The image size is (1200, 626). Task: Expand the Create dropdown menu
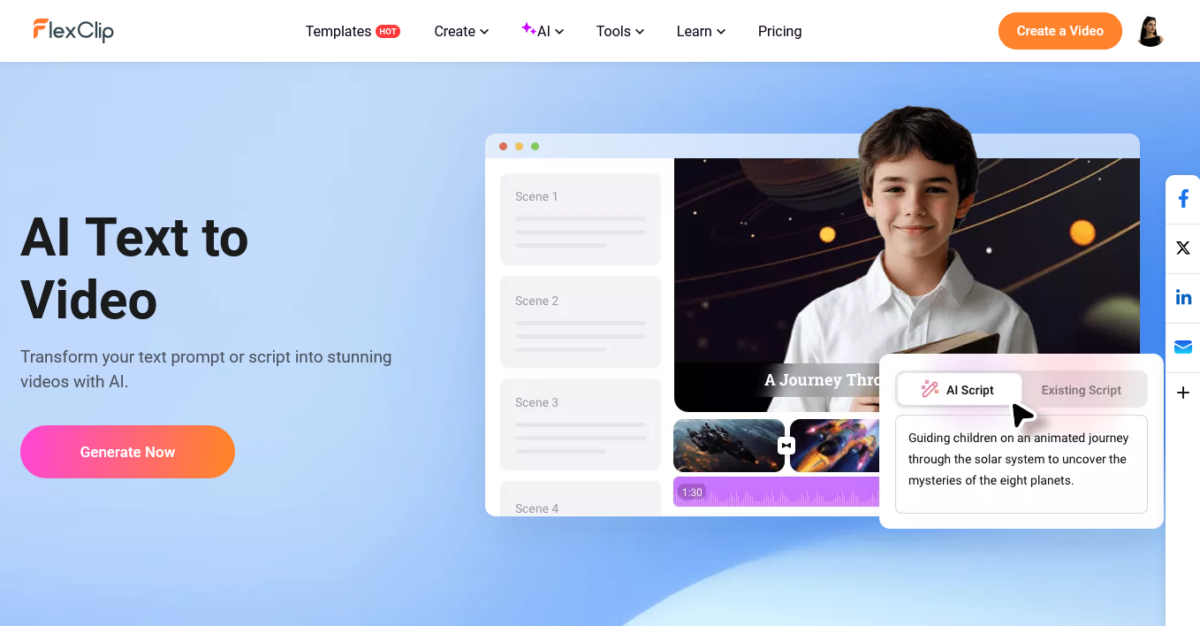tap(461, 31)
